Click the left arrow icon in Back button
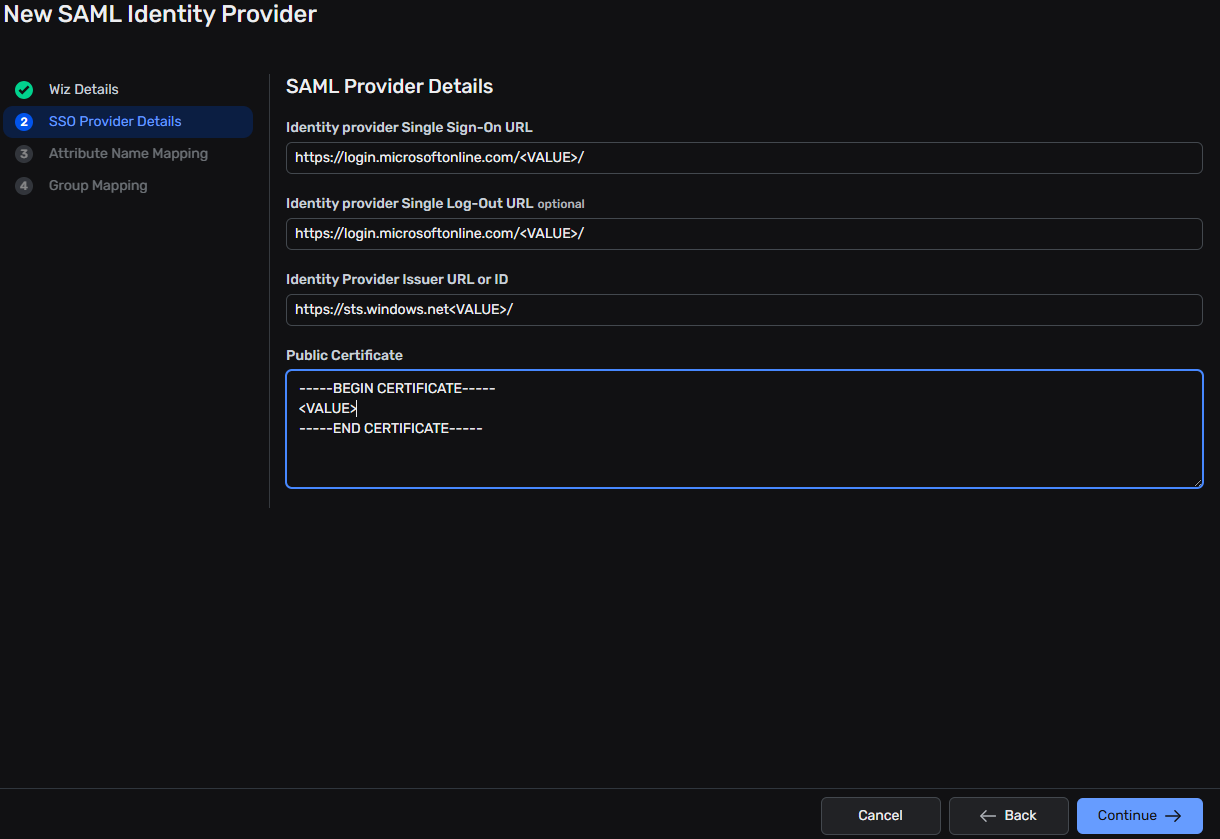 point(987,816)
